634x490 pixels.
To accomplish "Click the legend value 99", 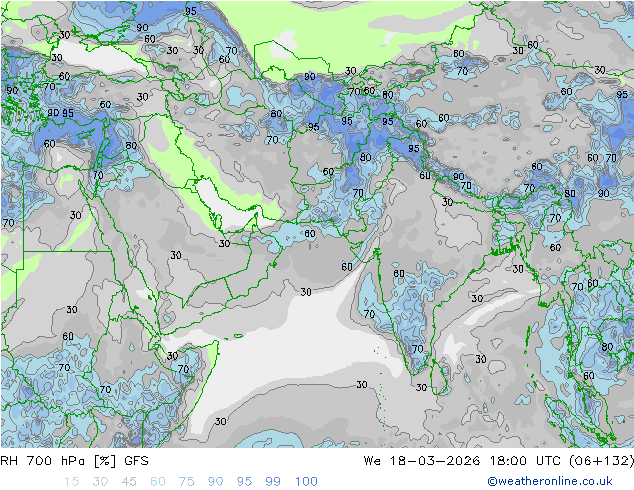I will click(273, 482).
